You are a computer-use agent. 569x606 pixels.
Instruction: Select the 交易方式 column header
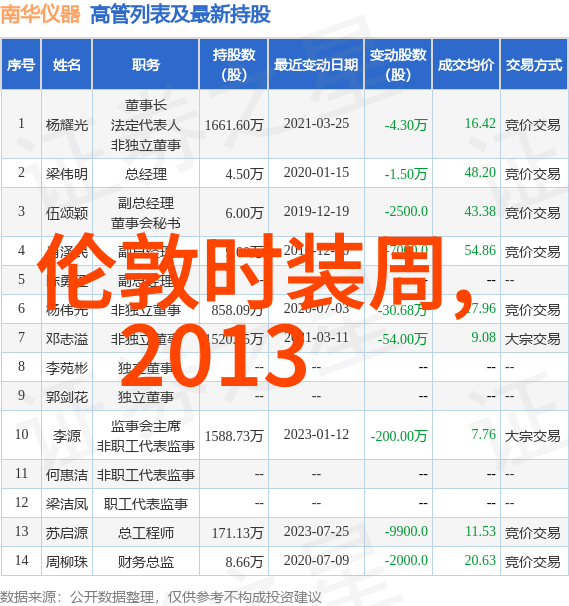[534, 65]
